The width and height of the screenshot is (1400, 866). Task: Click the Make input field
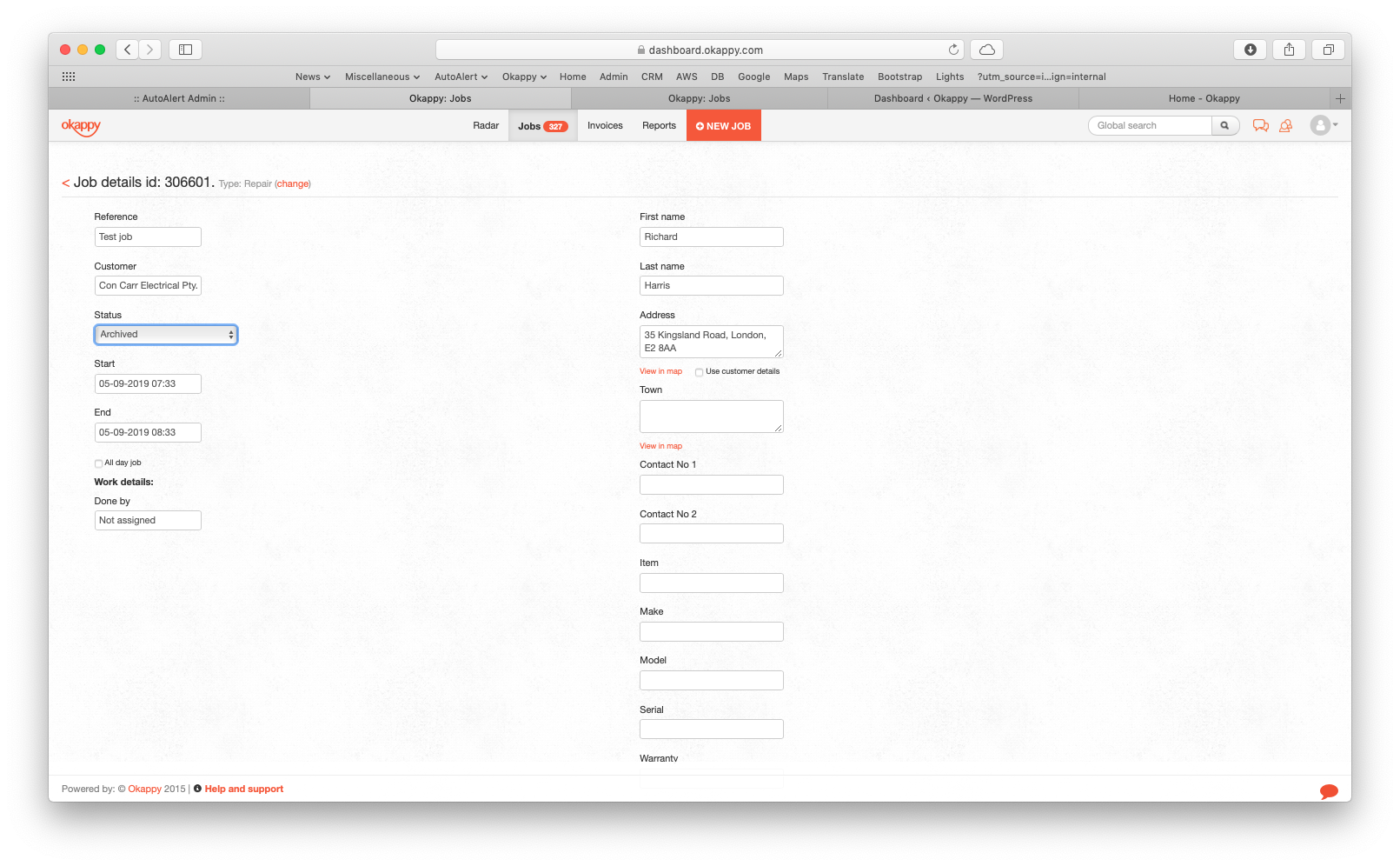pos(712,631)
